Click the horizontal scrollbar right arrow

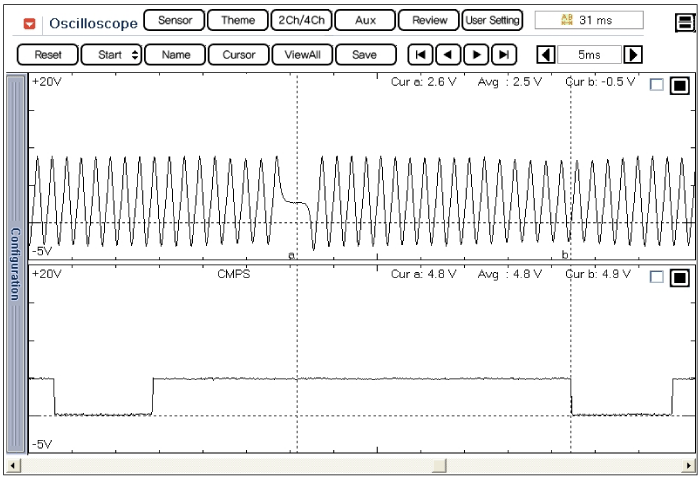click(x=689, y=466)
